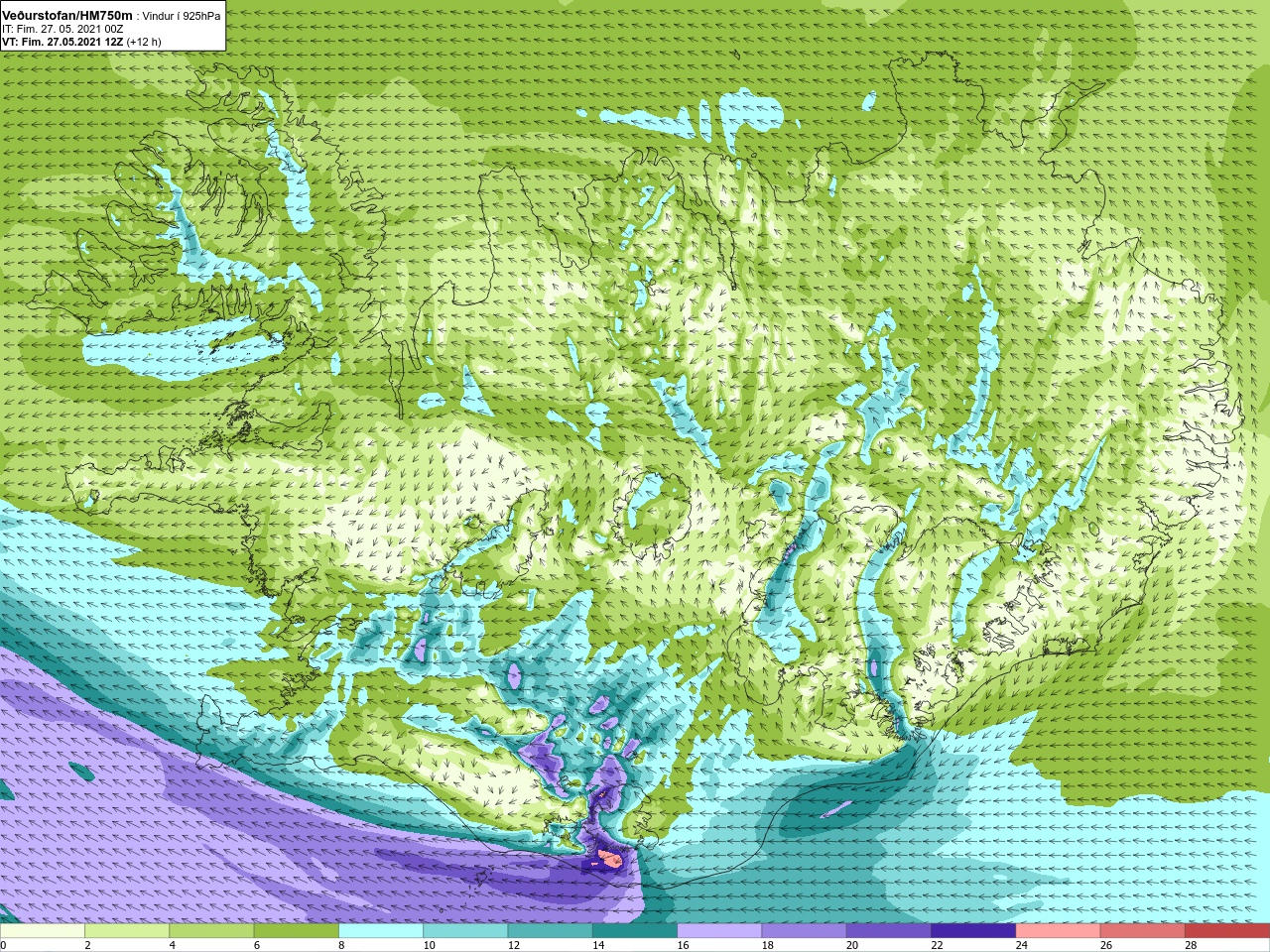The width and height of the screenshot is (1270, 952).
Task: Click the Veðurstofan/HM750m title text
Action: click(x=67, y=16)
